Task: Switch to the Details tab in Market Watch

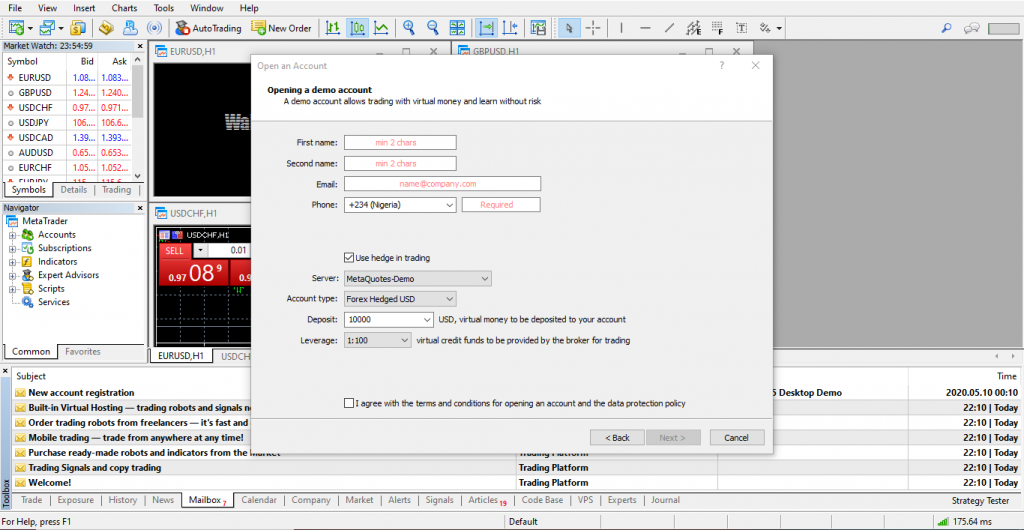Action: point(74,190)
